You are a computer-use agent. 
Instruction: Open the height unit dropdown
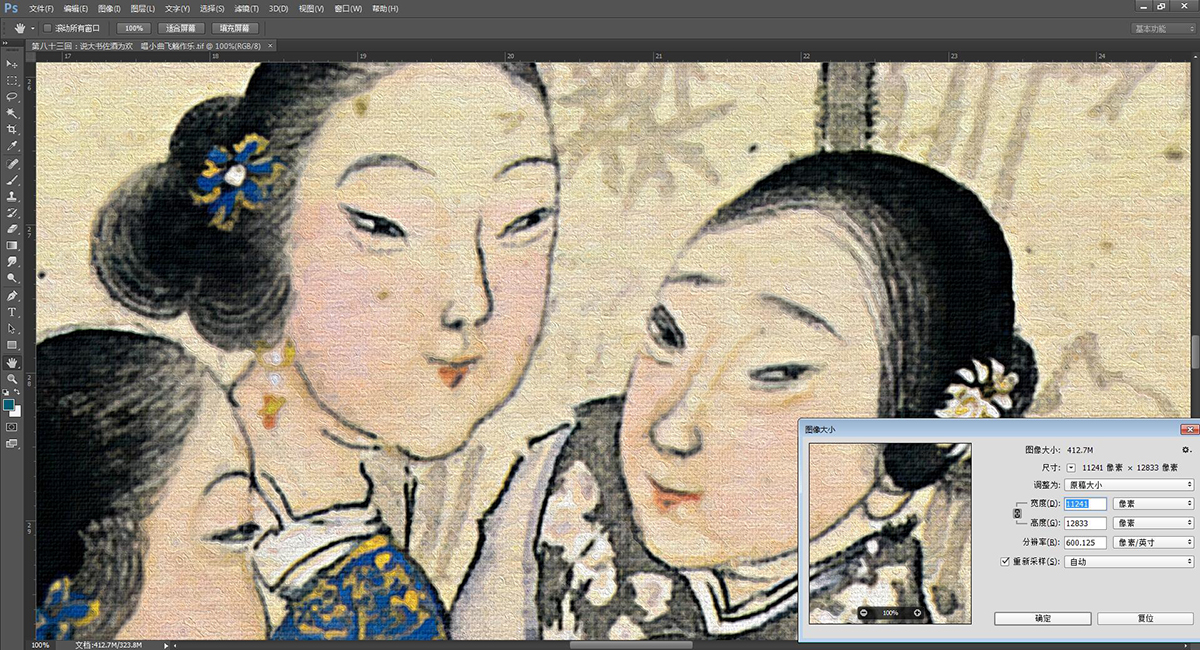(x=1153, y=523)
